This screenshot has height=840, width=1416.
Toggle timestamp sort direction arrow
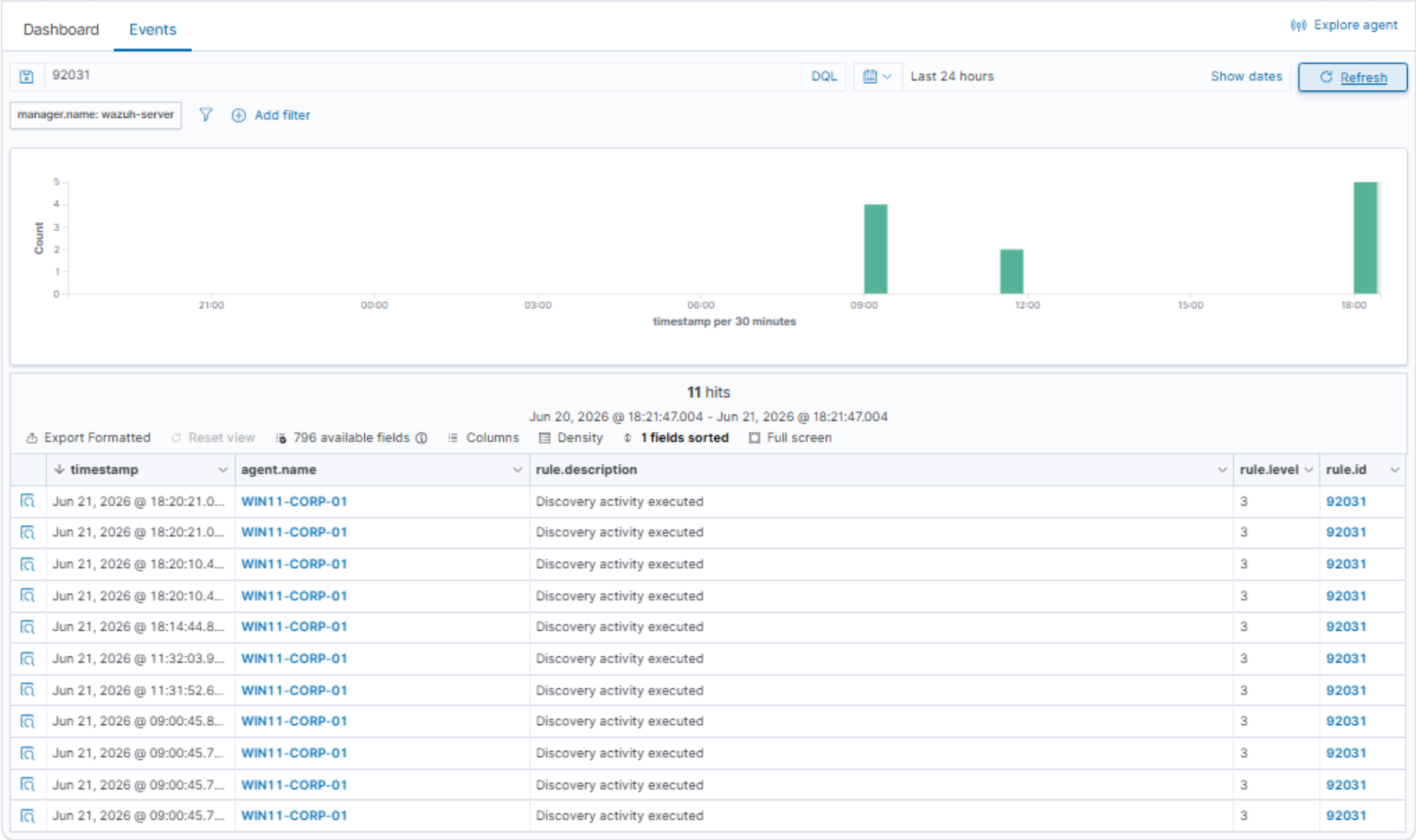coord(59,469)
